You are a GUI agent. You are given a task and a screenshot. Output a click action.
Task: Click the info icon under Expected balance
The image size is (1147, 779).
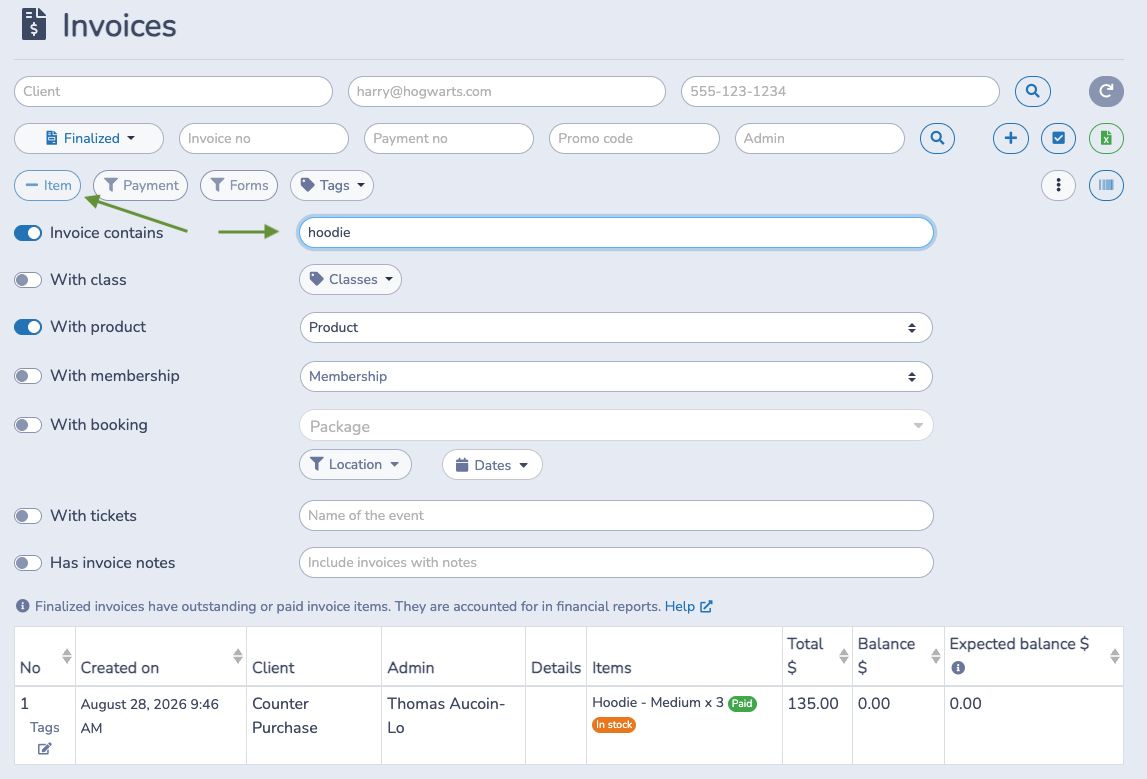[958, 668]
